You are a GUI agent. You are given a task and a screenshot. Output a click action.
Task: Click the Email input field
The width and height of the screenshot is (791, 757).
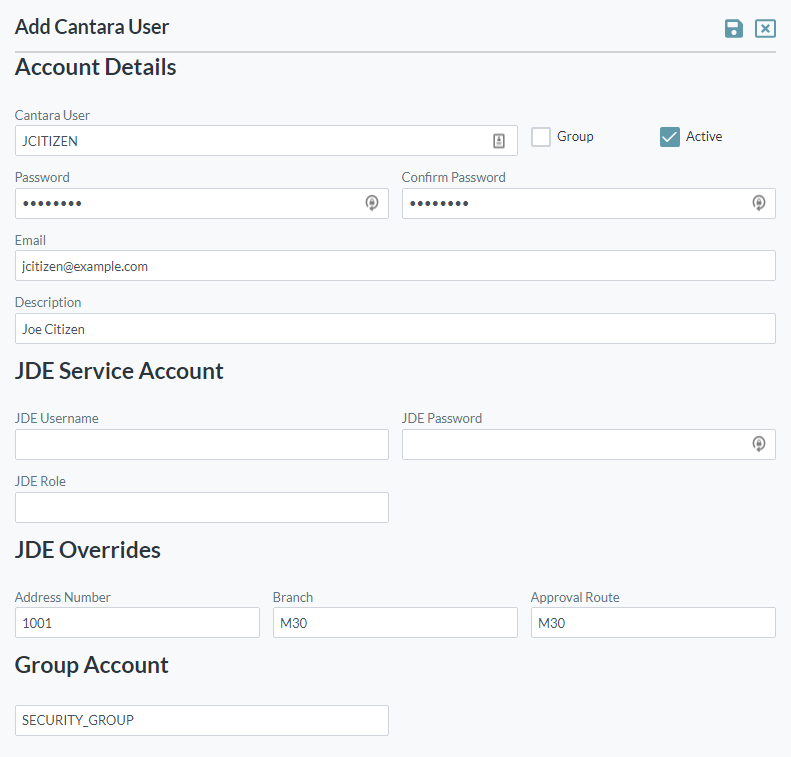coord(395,266)
